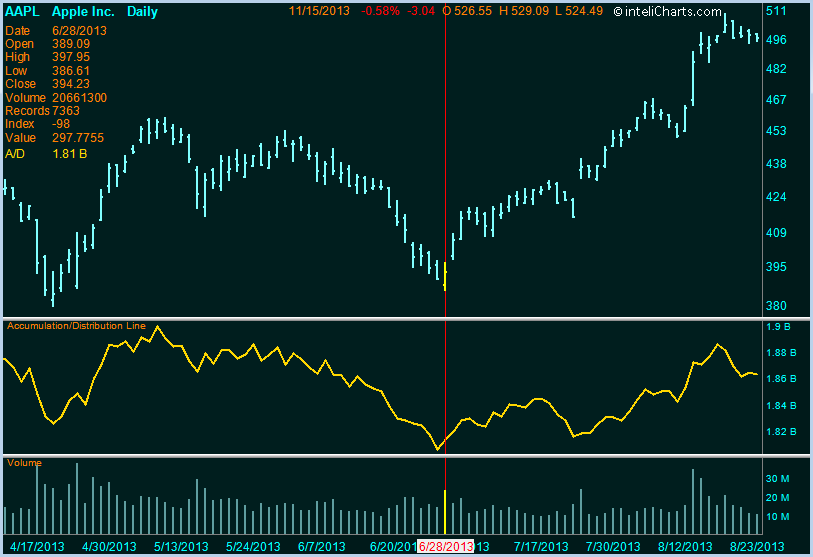Click the Accumulation/Distribution Line panel title
Viewport: 813px width, 557px height.
[x=76, y=326]
